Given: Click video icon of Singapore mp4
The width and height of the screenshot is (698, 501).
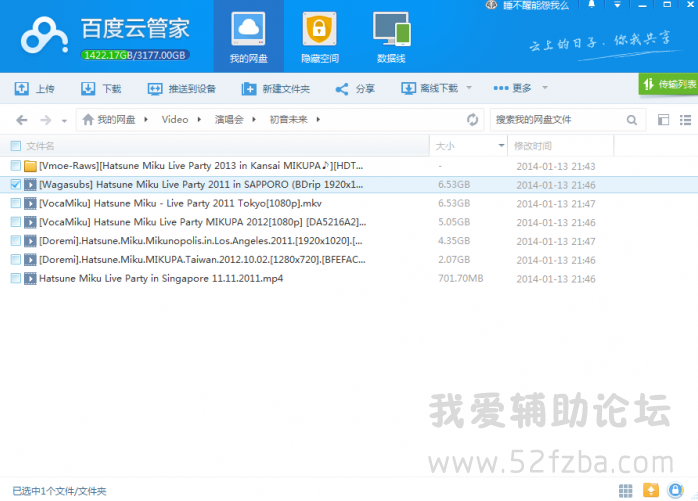Looking at the screenshot, I should [x=30, y=278].
